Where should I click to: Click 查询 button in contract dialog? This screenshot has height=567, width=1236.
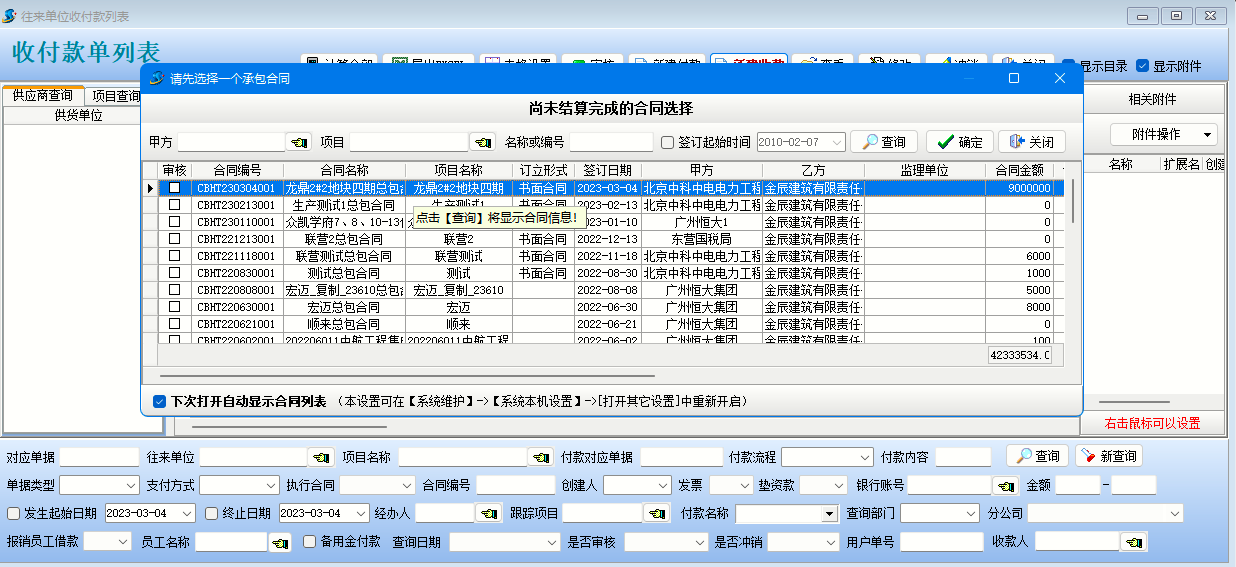coord(884,142)
